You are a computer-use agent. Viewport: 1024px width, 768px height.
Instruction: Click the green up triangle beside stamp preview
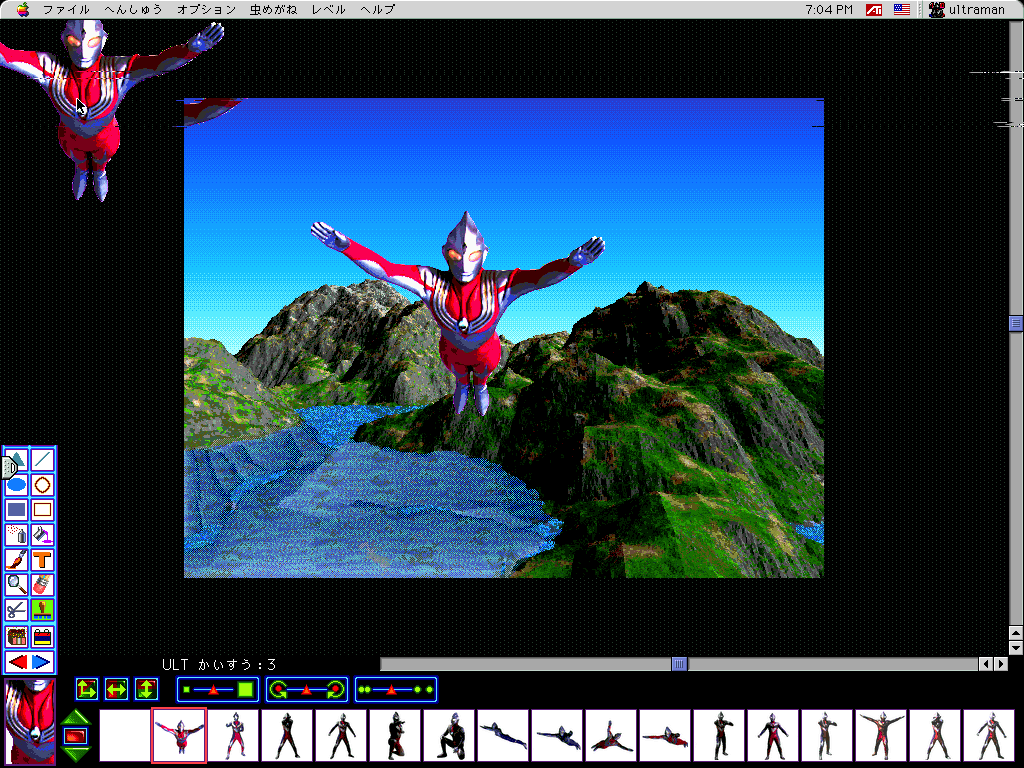click(x=76, y=718)
